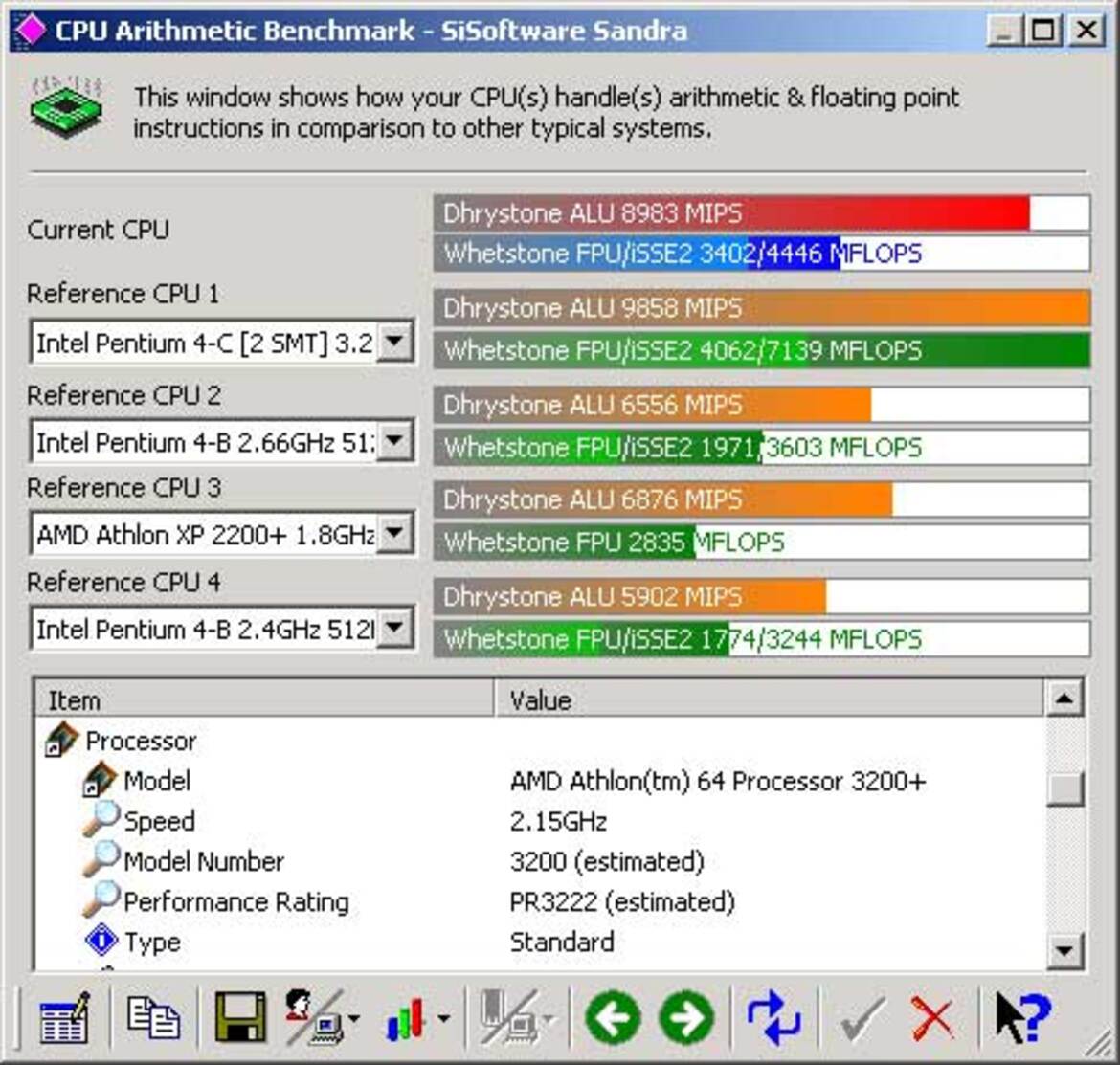The height and width of the screenshot is (1065, 1120).
Task: Click the Model Number magnifier icon
Action: click(x=100, y=859)
